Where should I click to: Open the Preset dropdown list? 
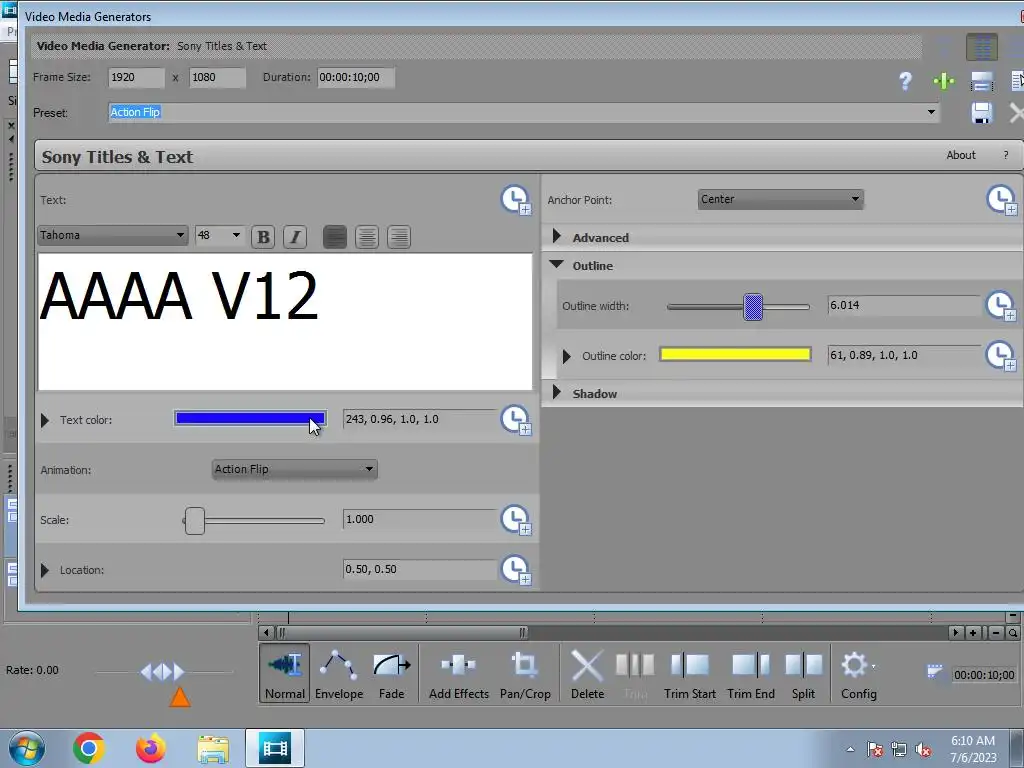click(x=931, y=112)
